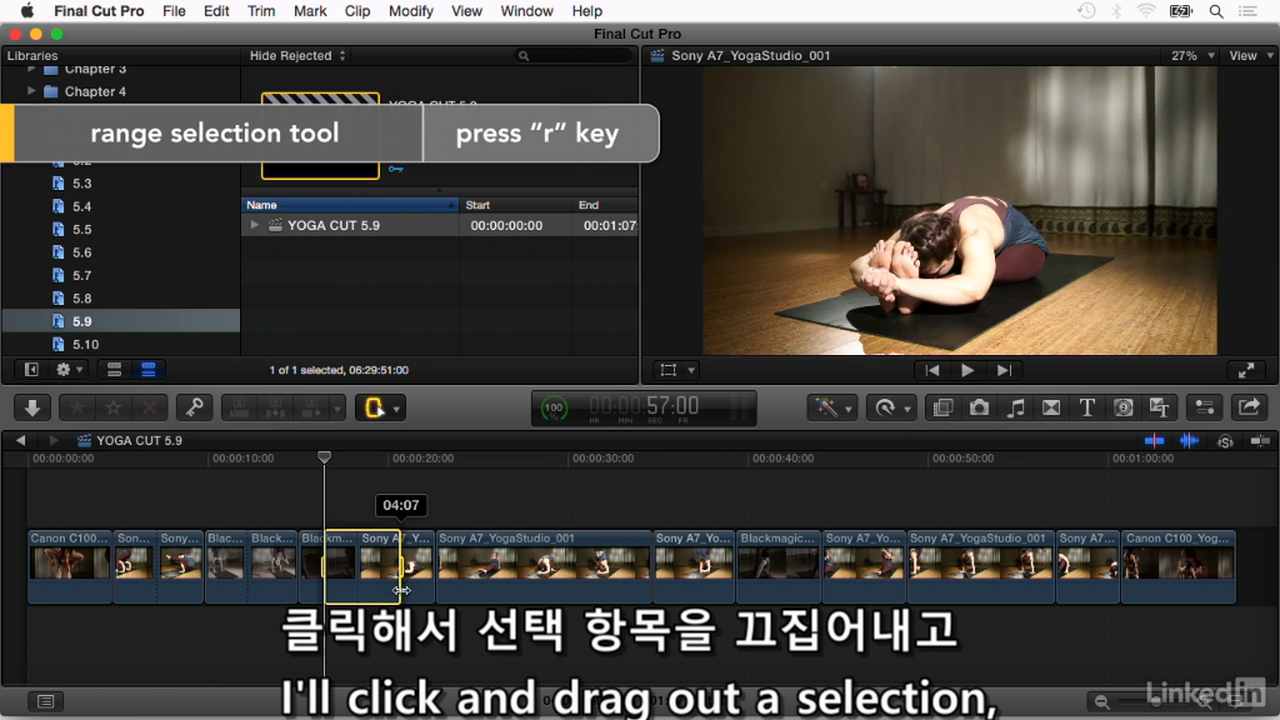Show the Effects browser

coord(942,407)
